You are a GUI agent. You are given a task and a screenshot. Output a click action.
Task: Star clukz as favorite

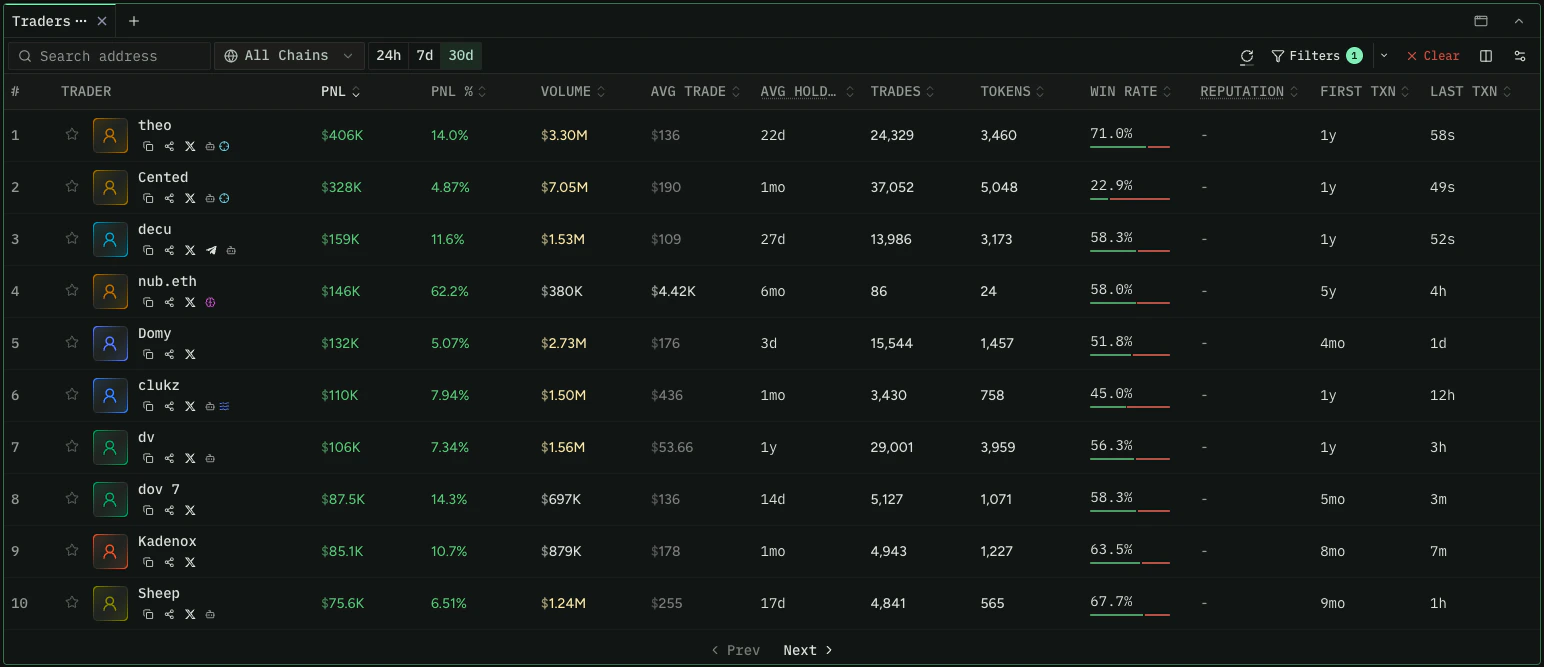[72, 394]
